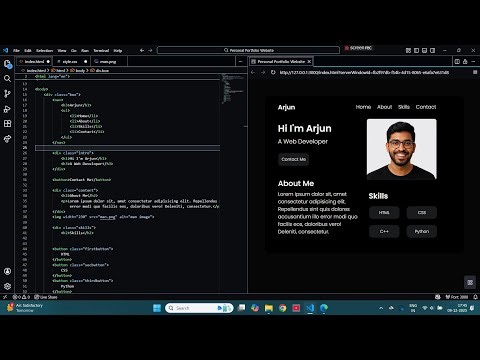The width and height of the screenshot is (480, 360).
Task: Open notifications bell in status bar
Action: [475, 297]
